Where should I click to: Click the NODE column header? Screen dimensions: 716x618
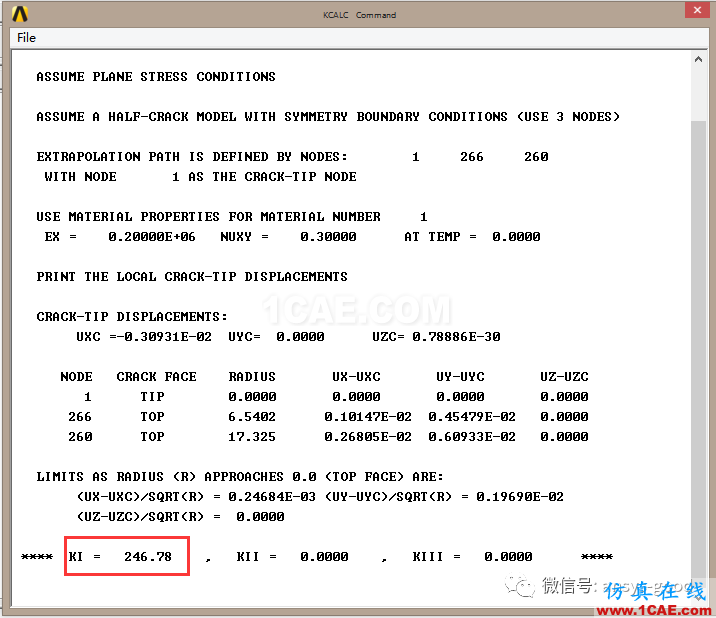76,377
